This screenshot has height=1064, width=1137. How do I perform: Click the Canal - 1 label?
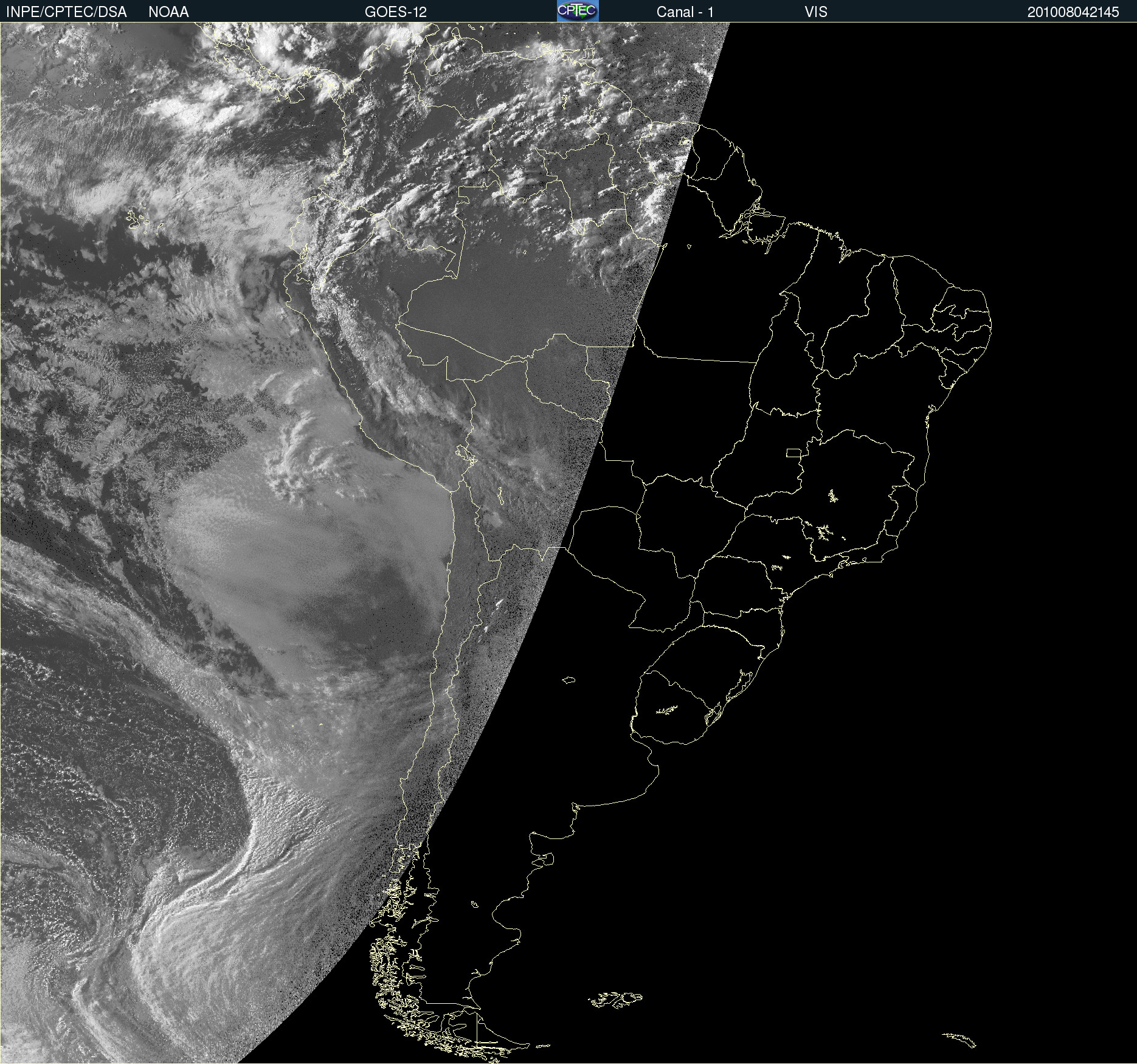(x=685, y=12)
